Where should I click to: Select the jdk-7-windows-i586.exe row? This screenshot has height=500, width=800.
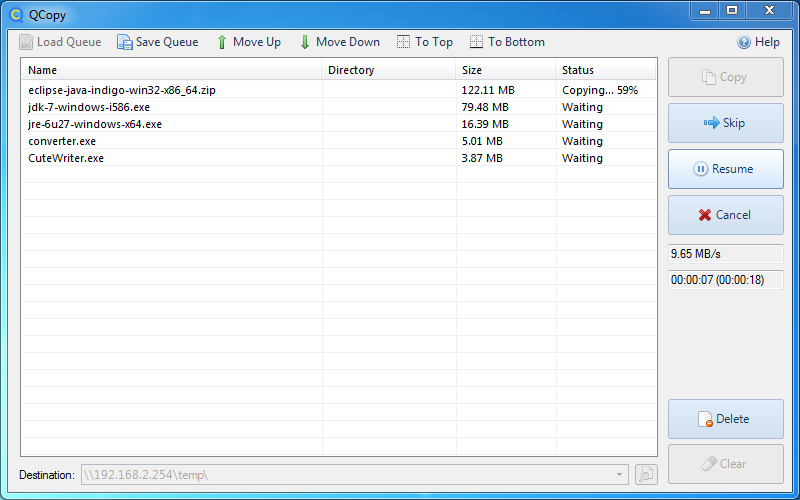[91, 107]
